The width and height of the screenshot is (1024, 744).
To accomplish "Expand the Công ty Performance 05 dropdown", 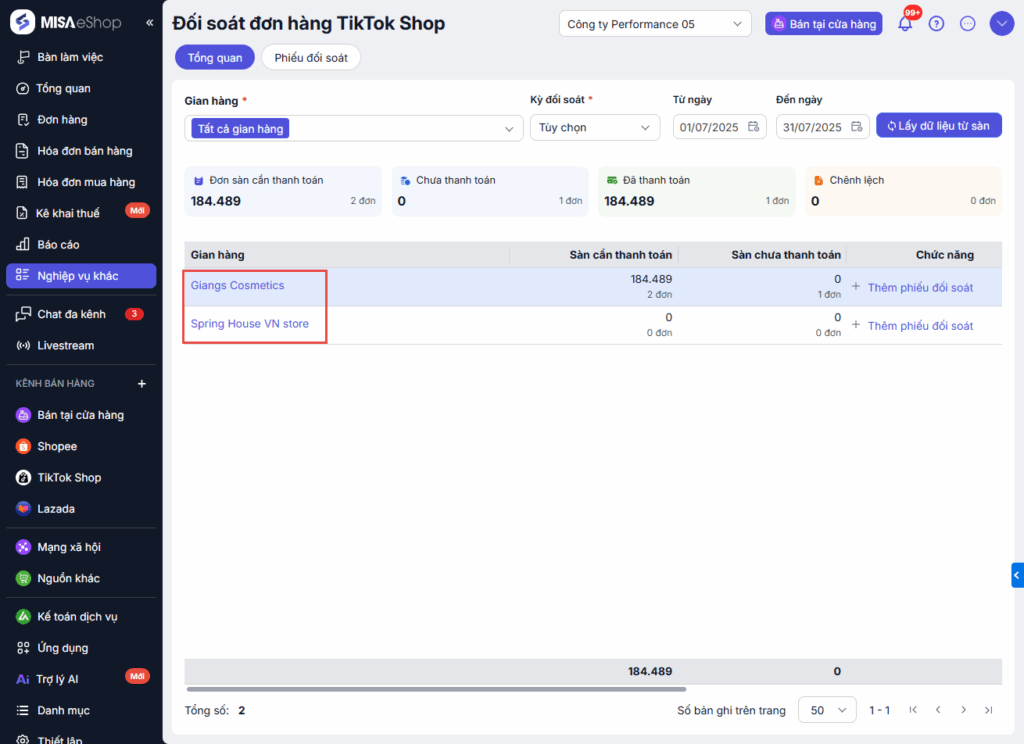I will tap(655, 24).
